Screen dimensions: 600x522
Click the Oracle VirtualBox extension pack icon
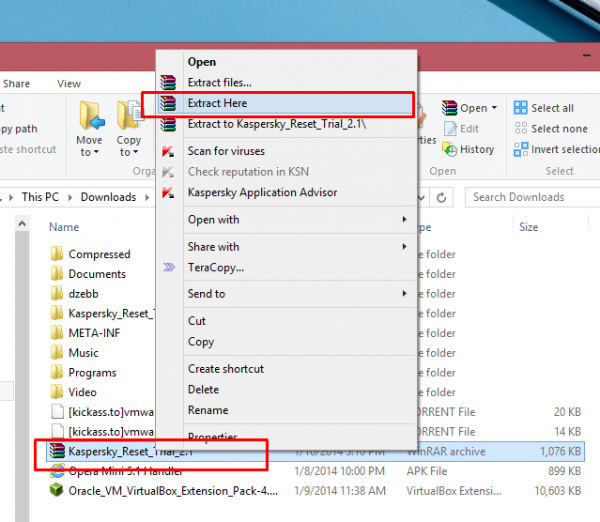[x=57, y=490]
